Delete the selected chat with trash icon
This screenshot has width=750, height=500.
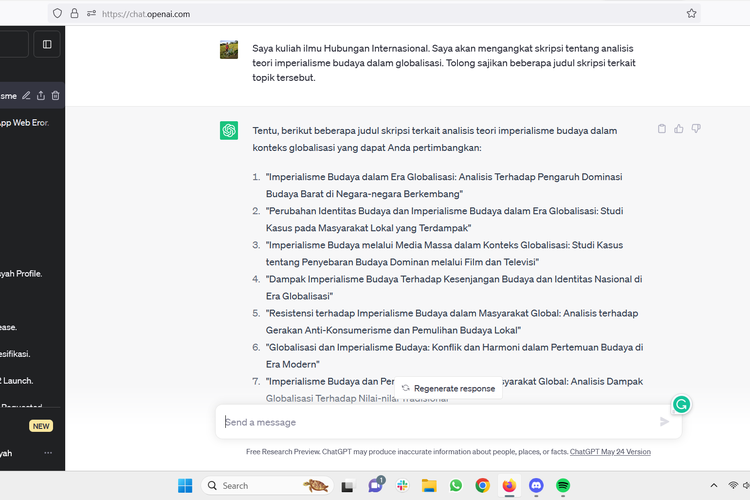tap(56, 96)
